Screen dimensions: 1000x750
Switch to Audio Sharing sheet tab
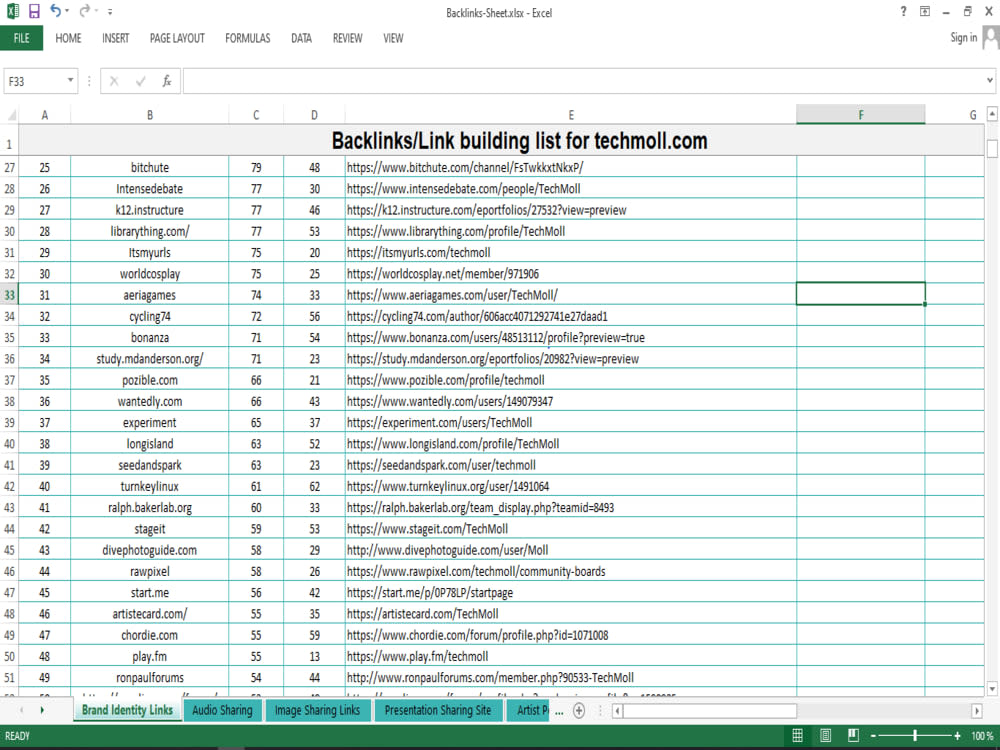[223, 710]
